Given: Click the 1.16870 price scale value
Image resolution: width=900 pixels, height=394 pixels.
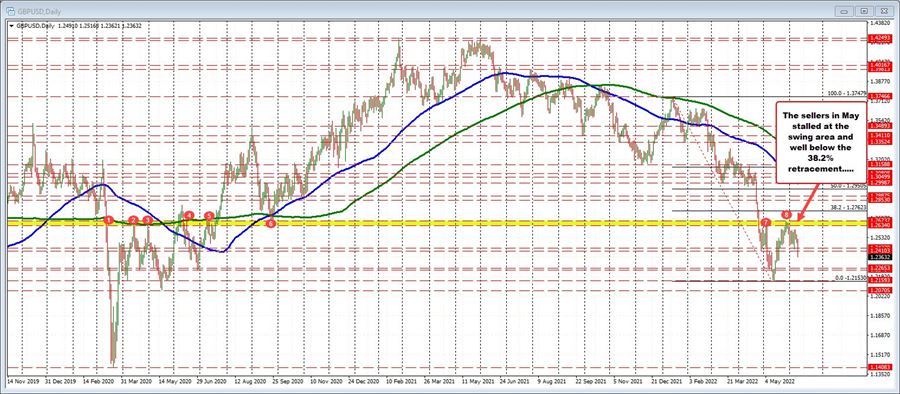Looking at the screenshot, I should 879,335.
